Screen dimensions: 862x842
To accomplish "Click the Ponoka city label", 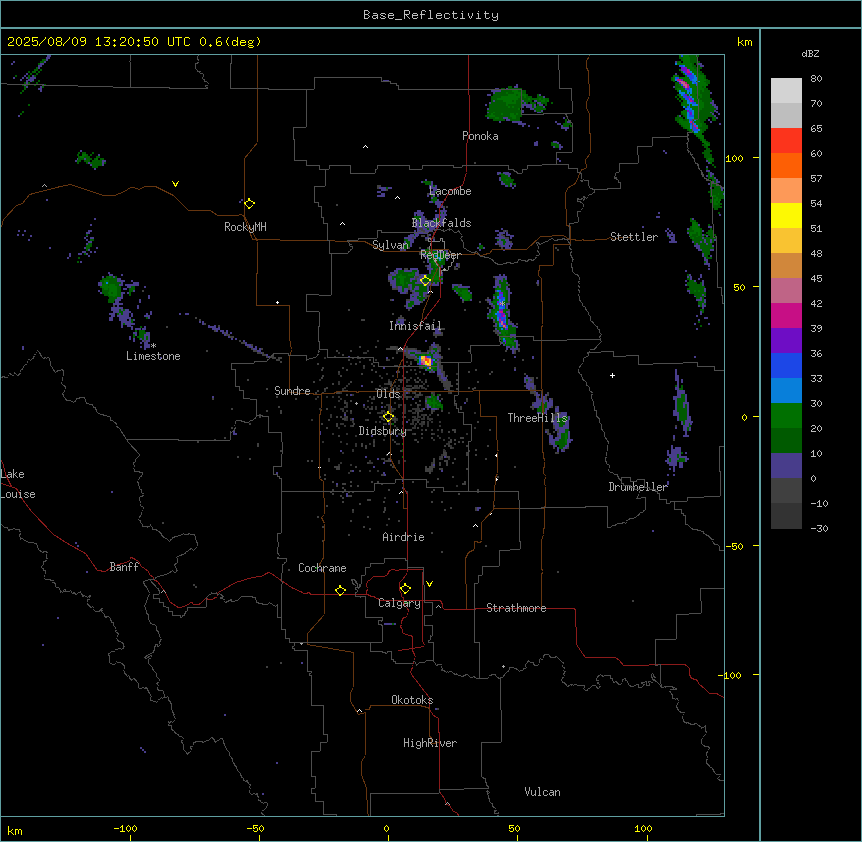I will (x=480, y=136).
